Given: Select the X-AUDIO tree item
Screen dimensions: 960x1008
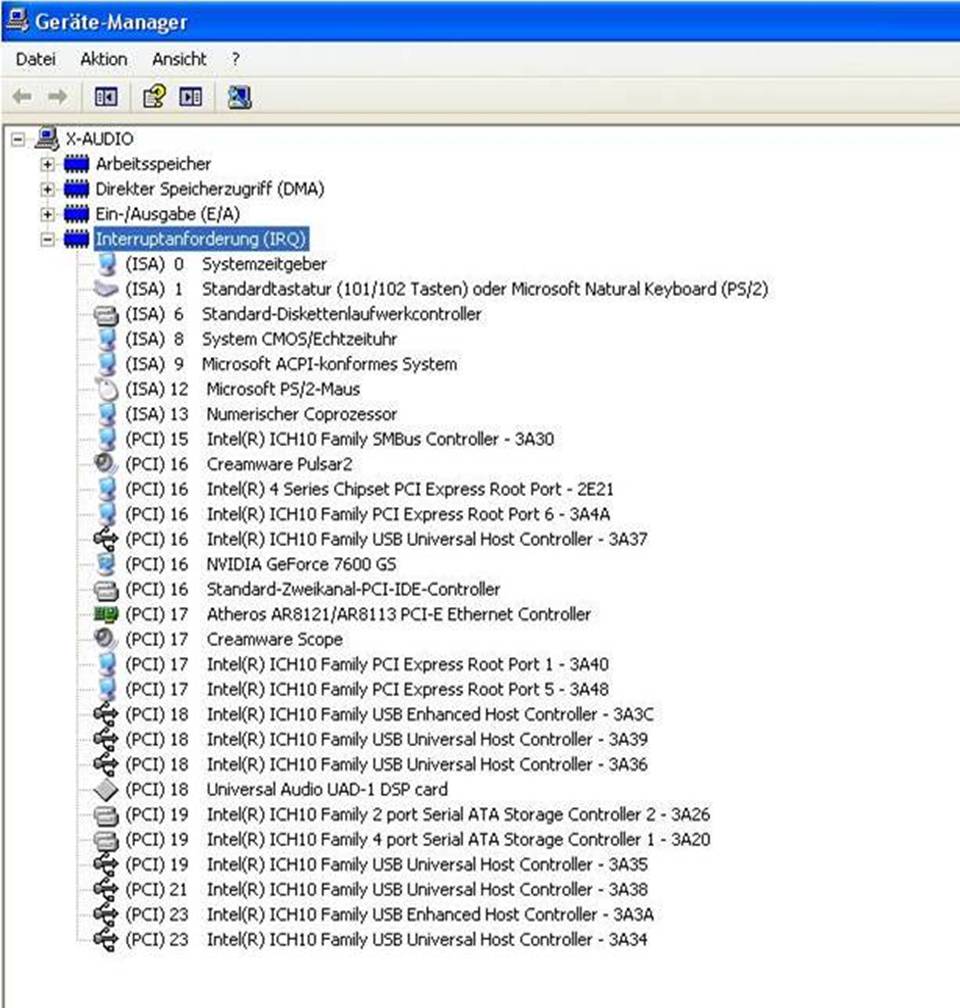Looking at the screenshot, I should pyautogui.click(x=99, y=139).
